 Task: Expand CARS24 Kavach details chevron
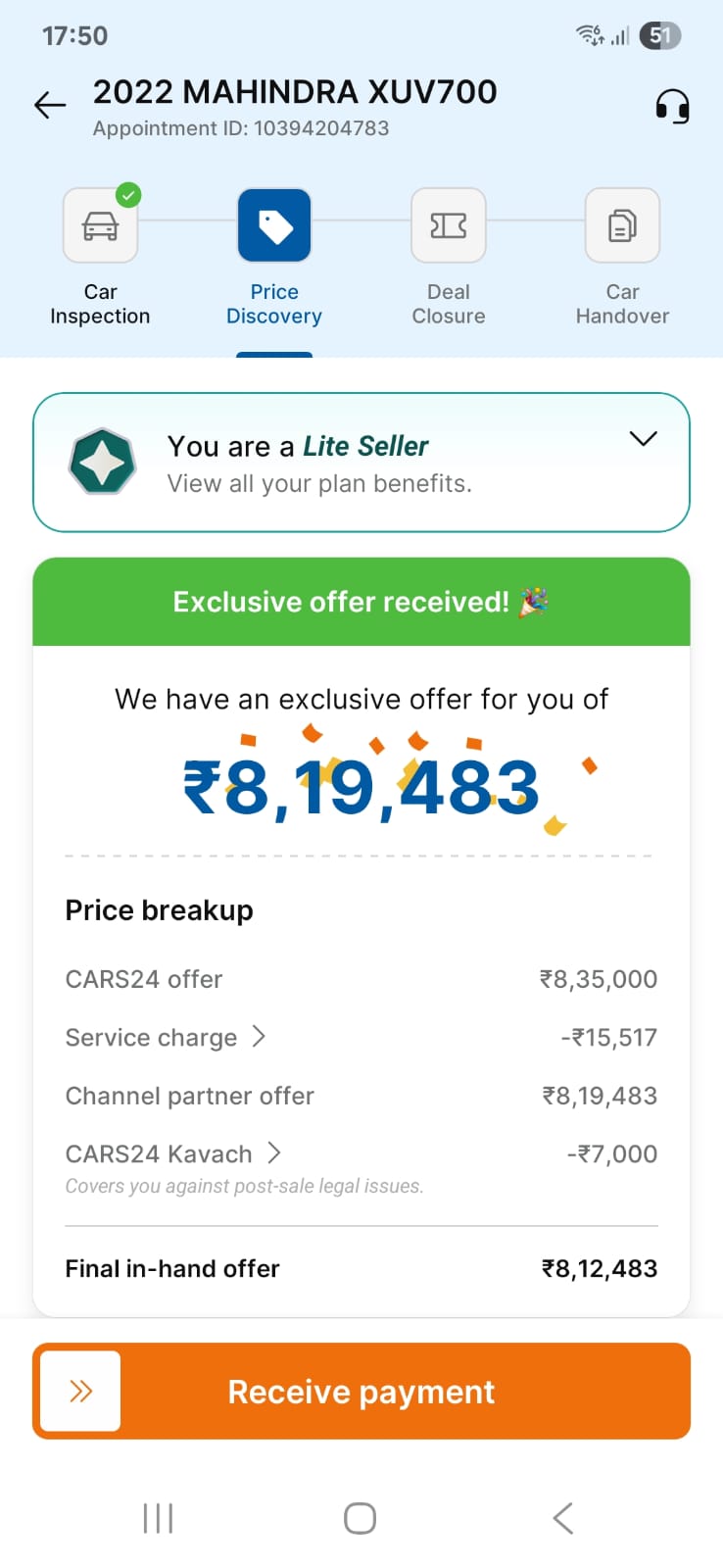point(274,1153)
